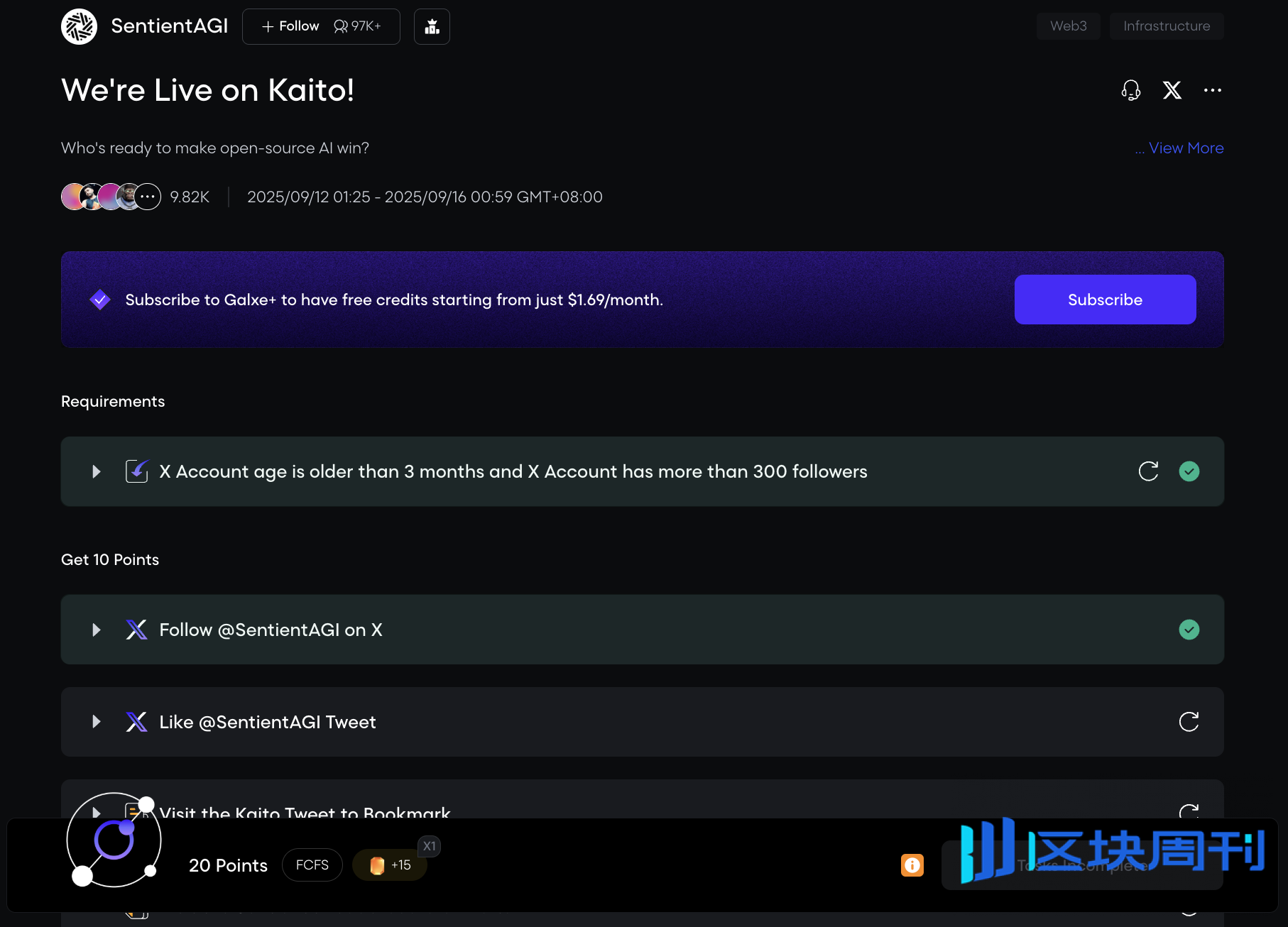1288x927 pixels.
Task: Click the Follow @SentientAGI on X text
Action: coord(271,630)
